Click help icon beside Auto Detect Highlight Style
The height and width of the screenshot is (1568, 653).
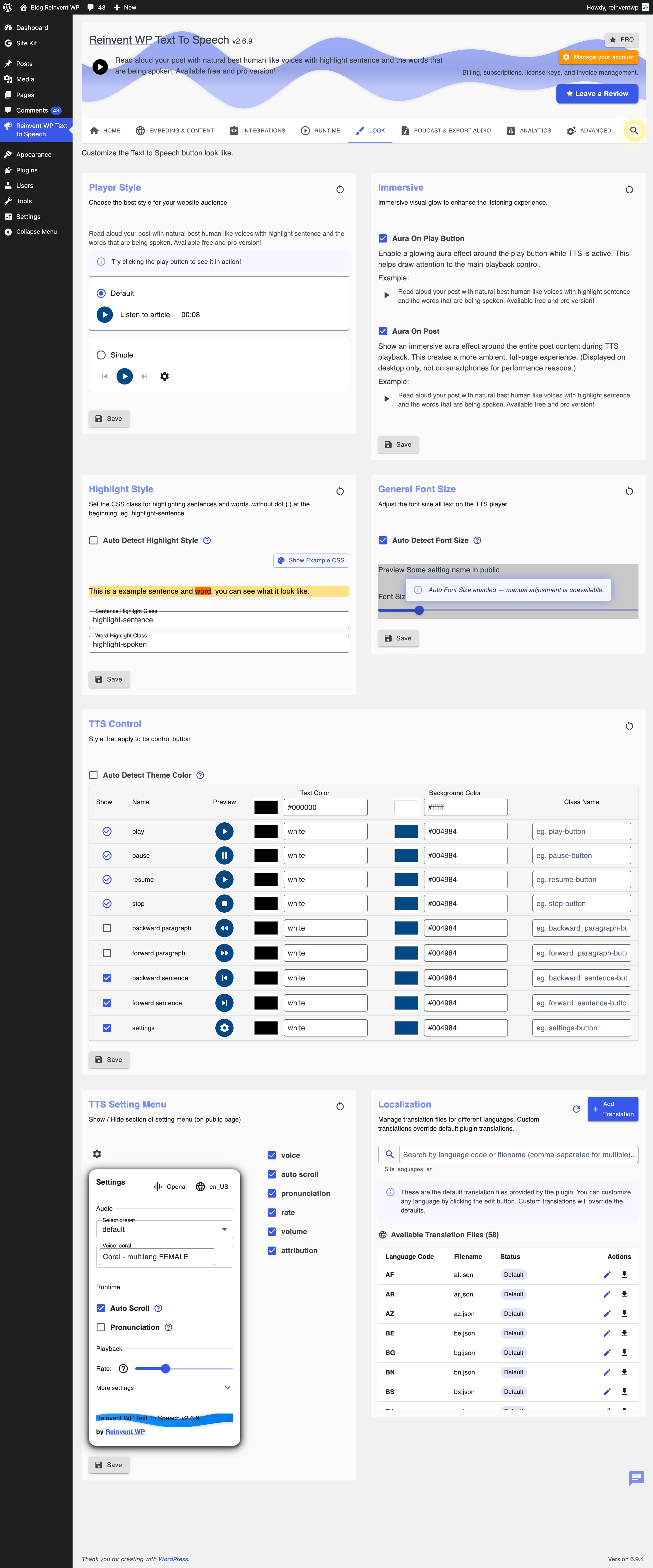tap(207, 541)
